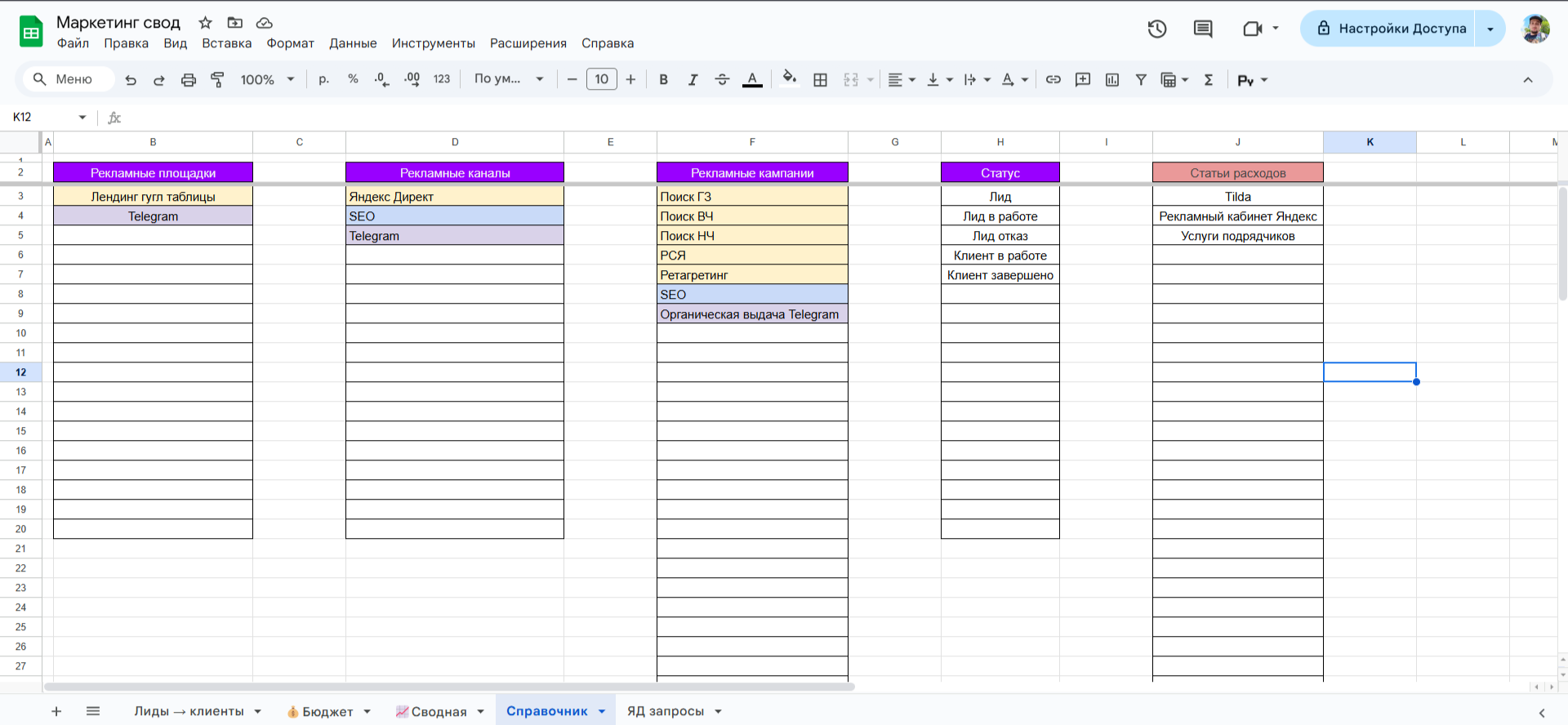This screenshot has height=725, width=1568.
Task: Apply percent format
Action: coord(353,80)
